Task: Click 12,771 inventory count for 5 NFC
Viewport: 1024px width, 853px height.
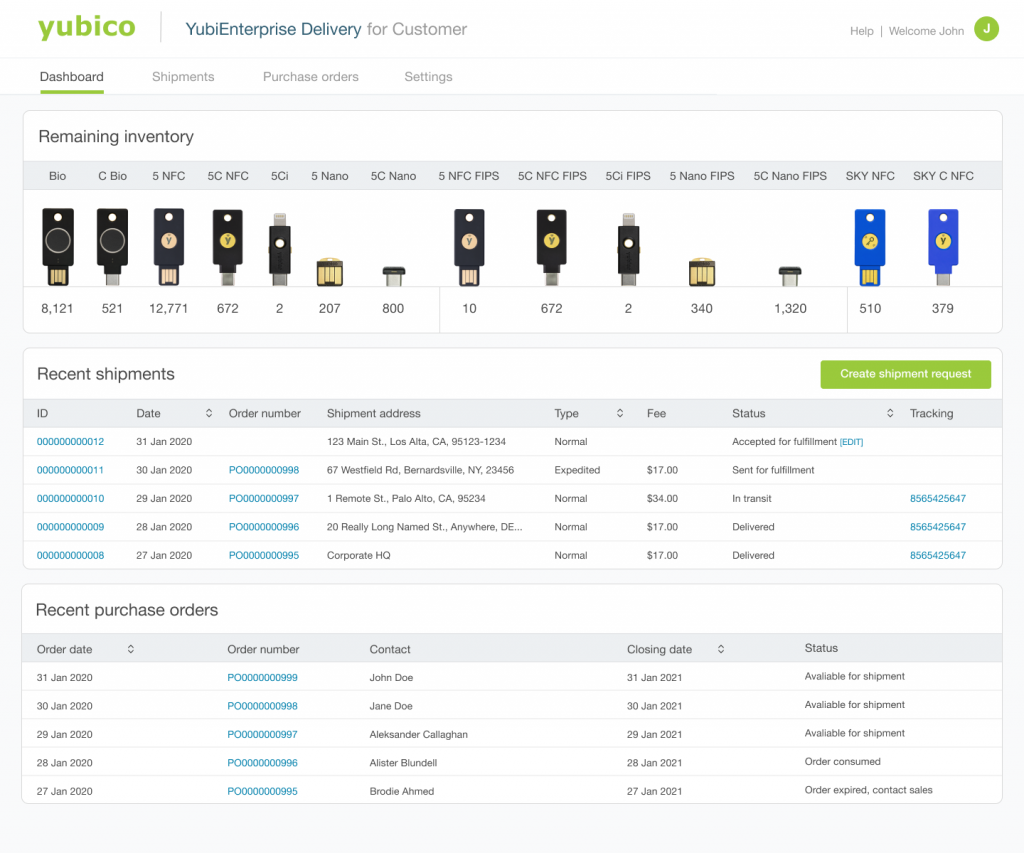Action: point(168,308)
